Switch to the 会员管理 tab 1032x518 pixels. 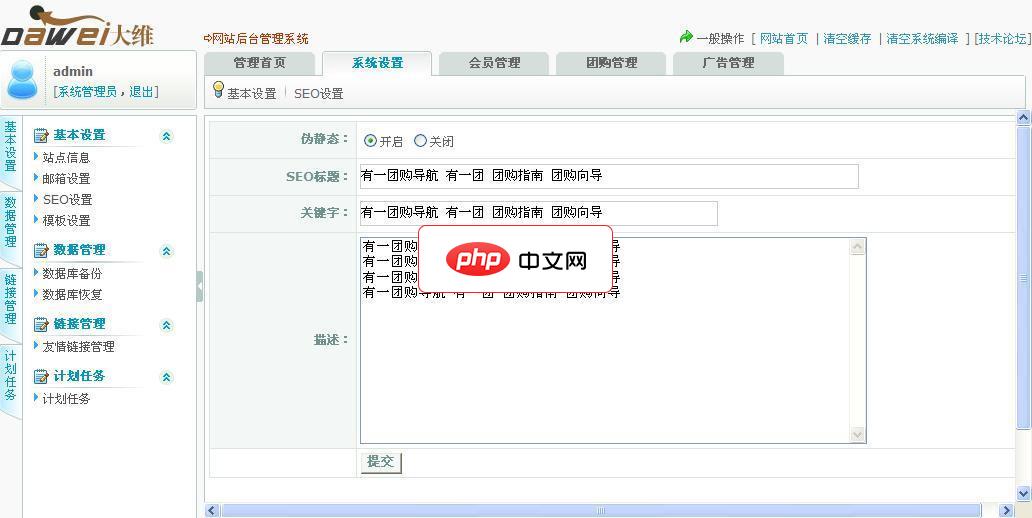[x=494, y=63]
